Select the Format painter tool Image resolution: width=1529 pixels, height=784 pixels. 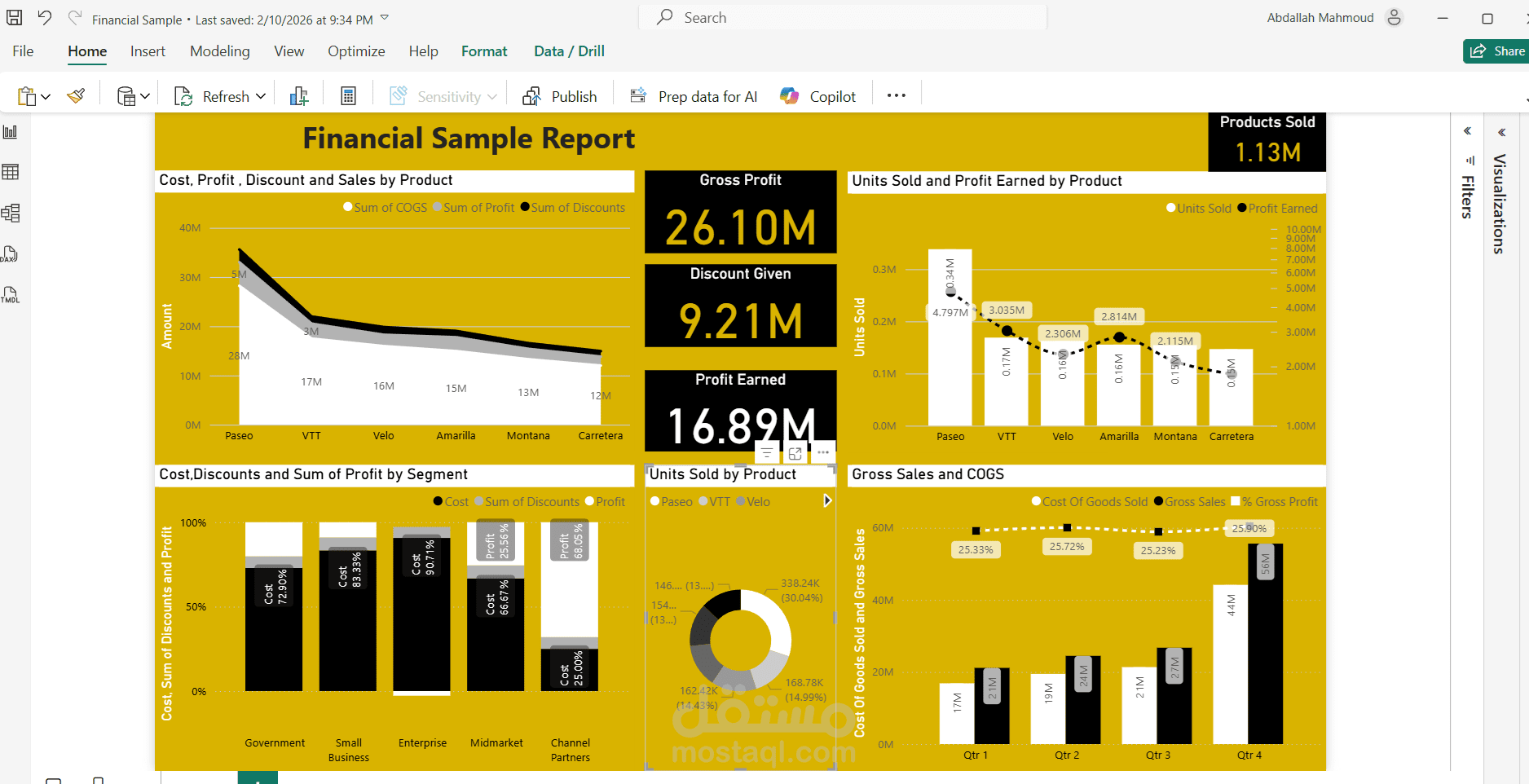pyautogui.click(x=75, y=95)
